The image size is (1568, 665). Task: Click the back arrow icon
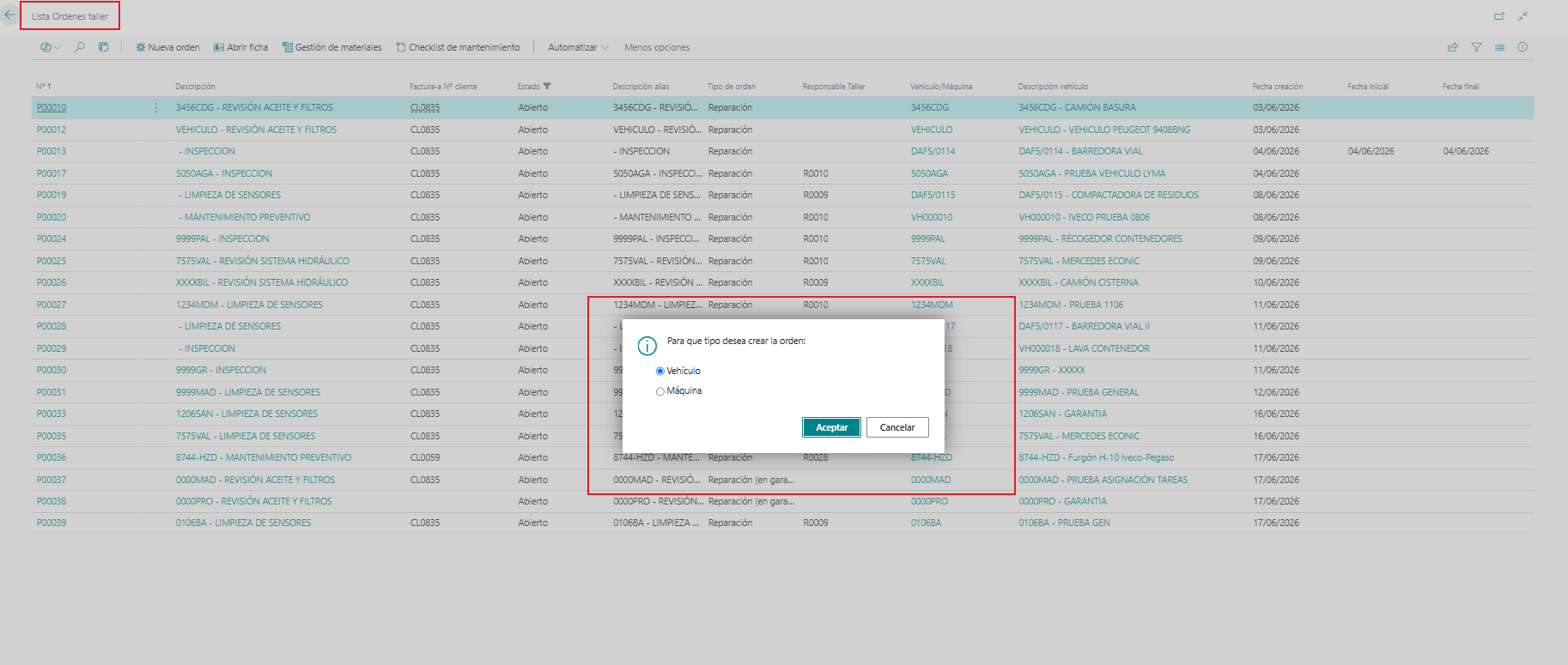tap(9, 15)
